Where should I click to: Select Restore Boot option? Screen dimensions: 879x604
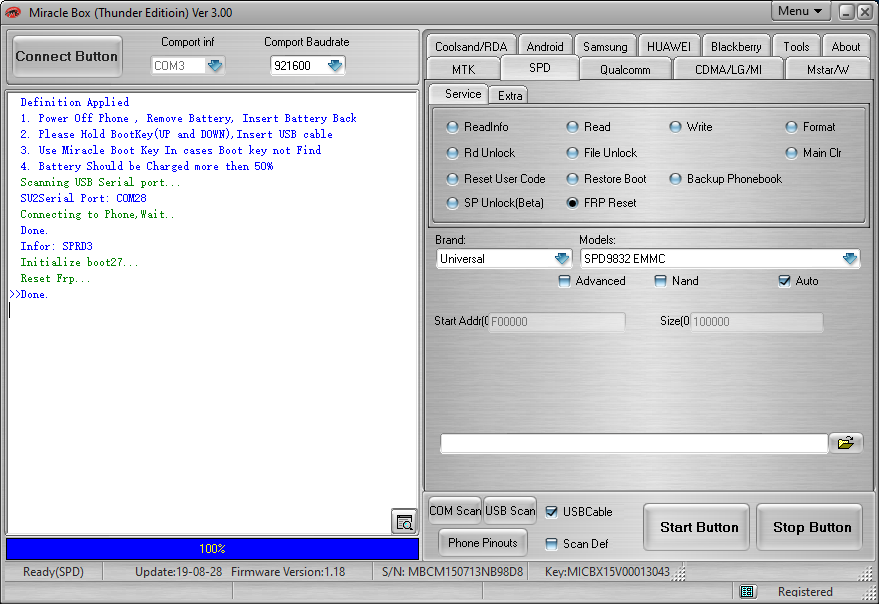[x=606, y=179]
